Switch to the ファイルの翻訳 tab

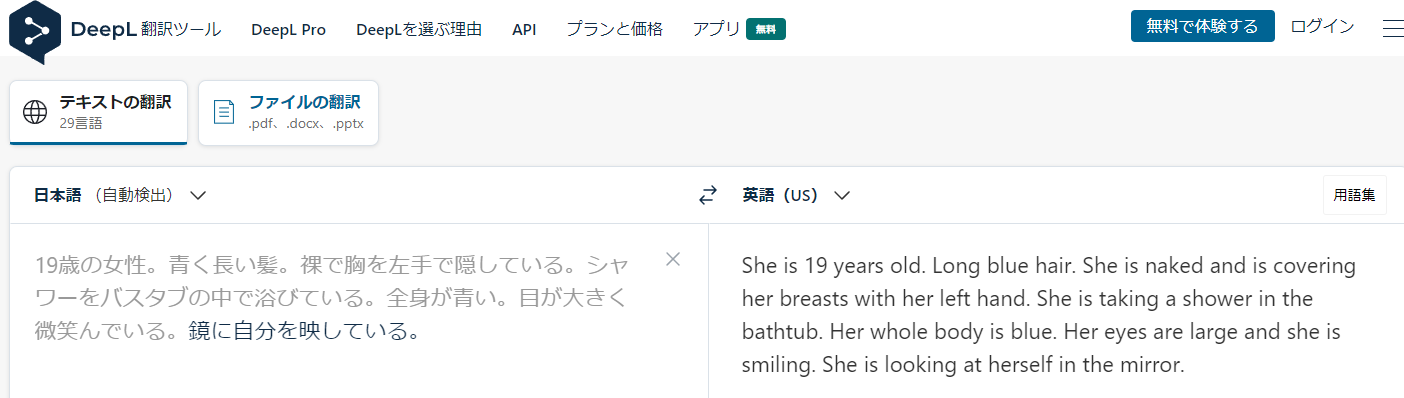[x=288, y=113]
